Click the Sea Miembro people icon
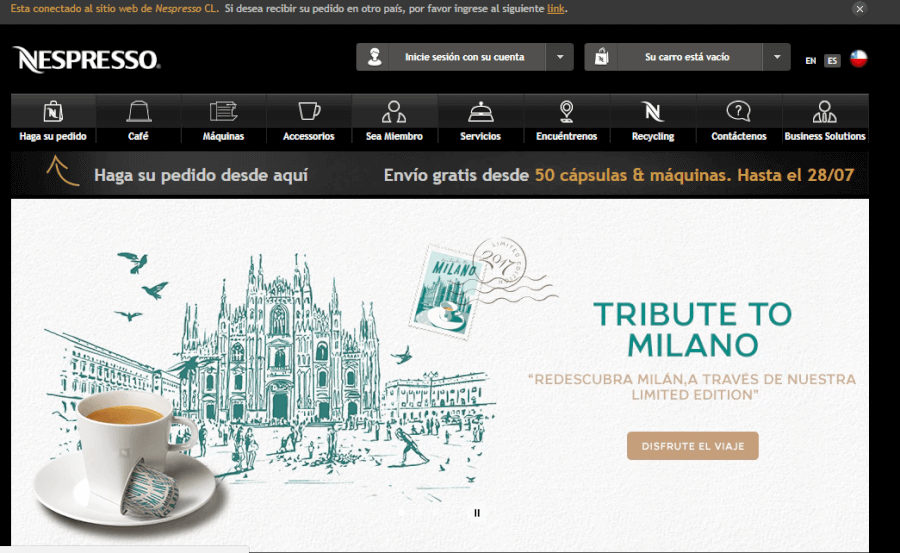Screen dimensions: 900x553 [394, 111]
